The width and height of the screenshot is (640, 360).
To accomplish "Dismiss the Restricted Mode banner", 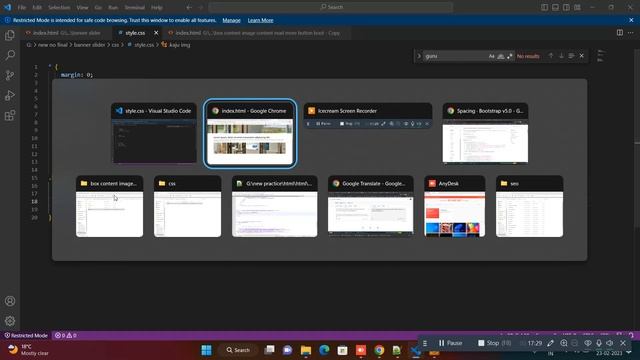I will 631,20.
